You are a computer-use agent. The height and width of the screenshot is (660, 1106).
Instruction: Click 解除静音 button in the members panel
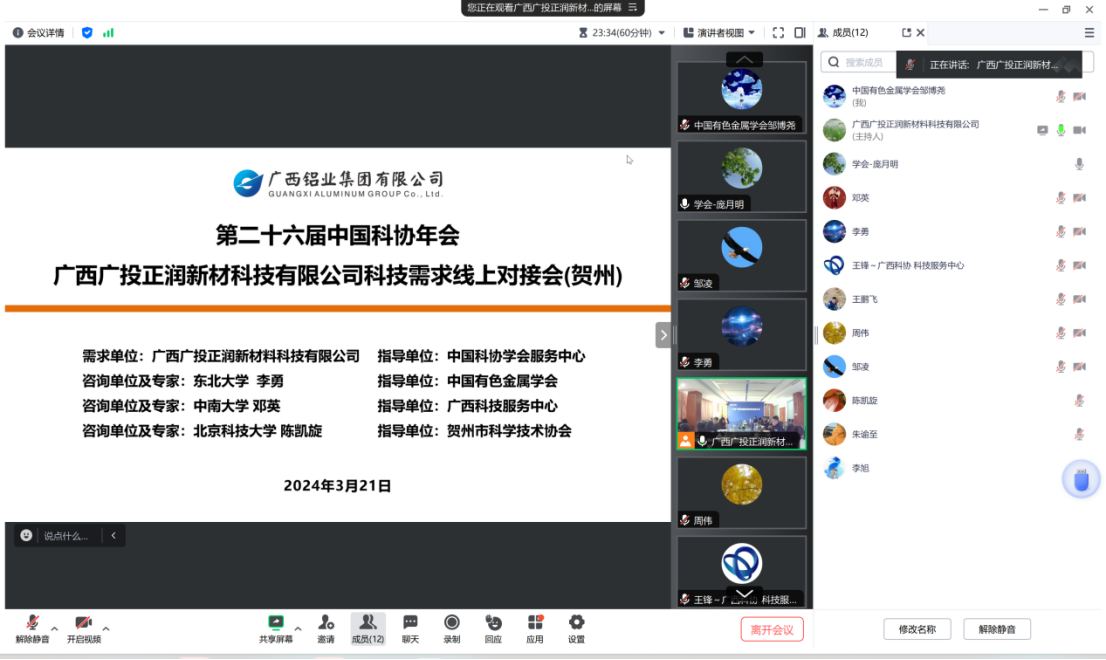pyautogui.click(x=997, y=629)
